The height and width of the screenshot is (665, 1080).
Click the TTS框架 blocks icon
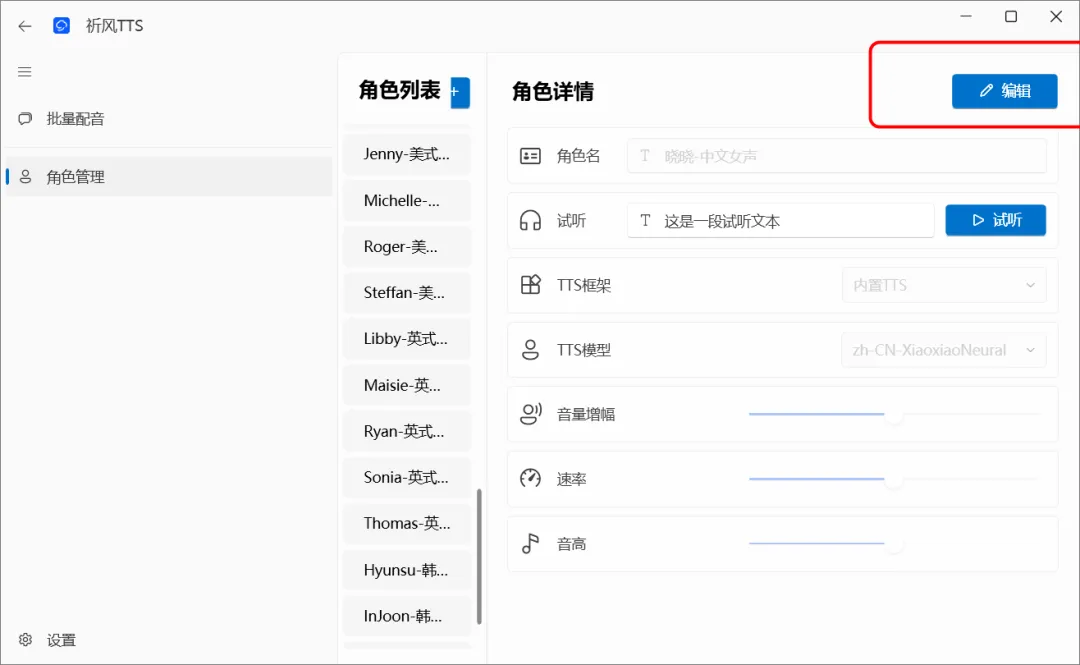[530, 285]
